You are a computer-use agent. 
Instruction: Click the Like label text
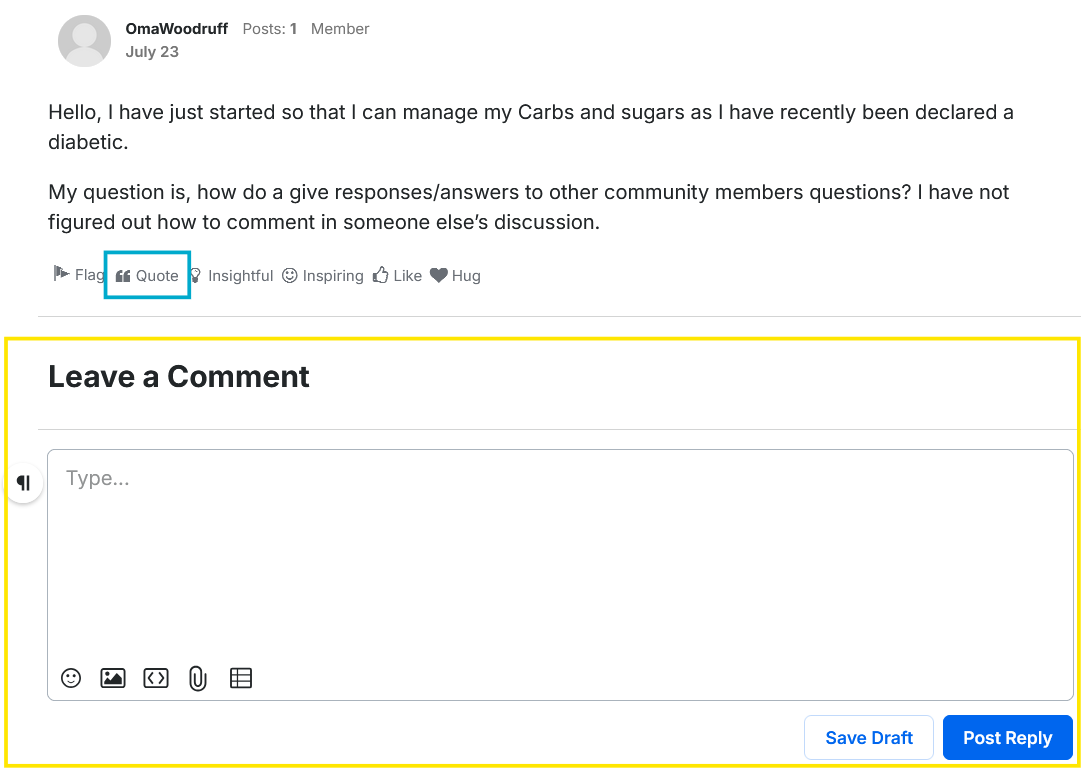pyautogui.click(x=407, y=275)
